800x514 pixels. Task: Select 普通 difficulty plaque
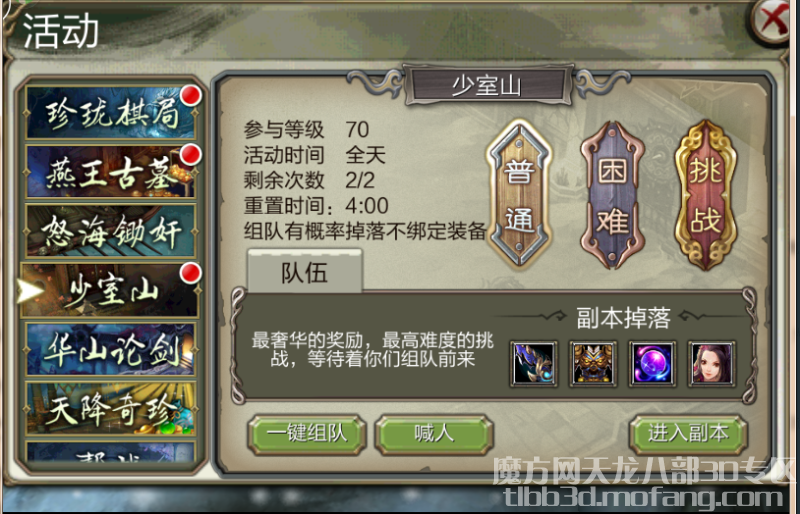pos(519,194)
